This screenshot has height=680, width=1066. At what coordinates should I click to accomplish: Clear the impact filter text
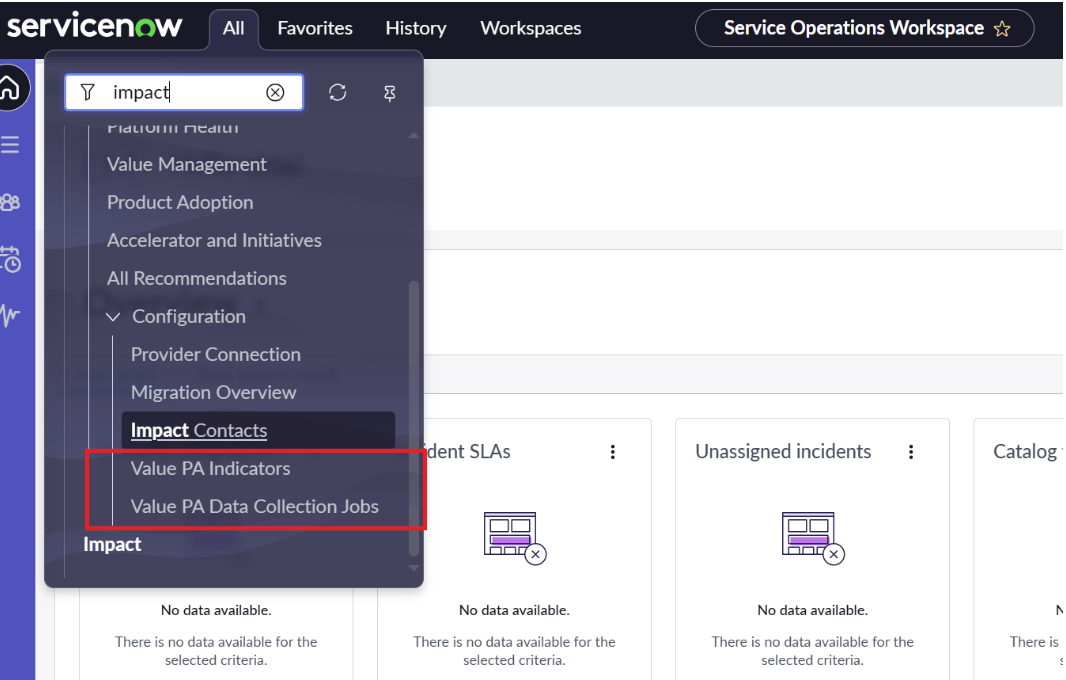coord(275,92)
